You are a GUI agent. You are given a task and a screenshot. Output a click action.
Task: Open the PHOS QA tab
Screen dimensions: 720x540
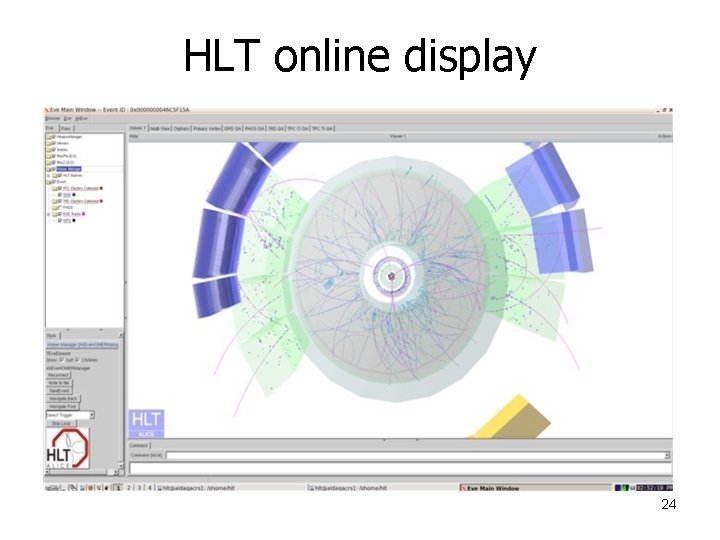[x=254, y=129]
